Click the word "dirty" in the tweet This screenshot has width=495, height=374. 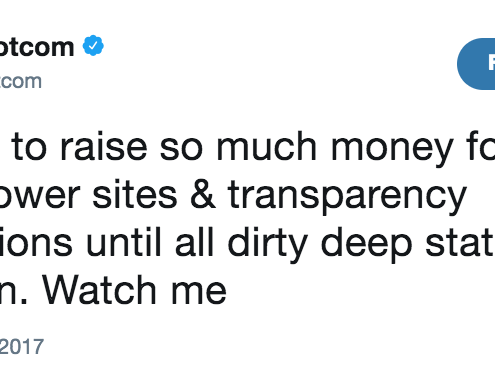(267, 245)
